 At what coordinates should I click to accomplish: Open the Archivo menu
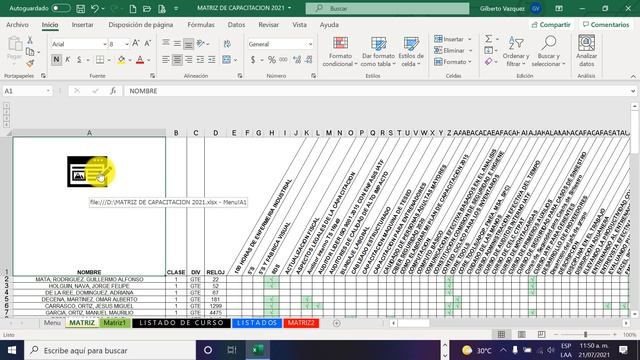pyautogui.click(x=18, y=25)
